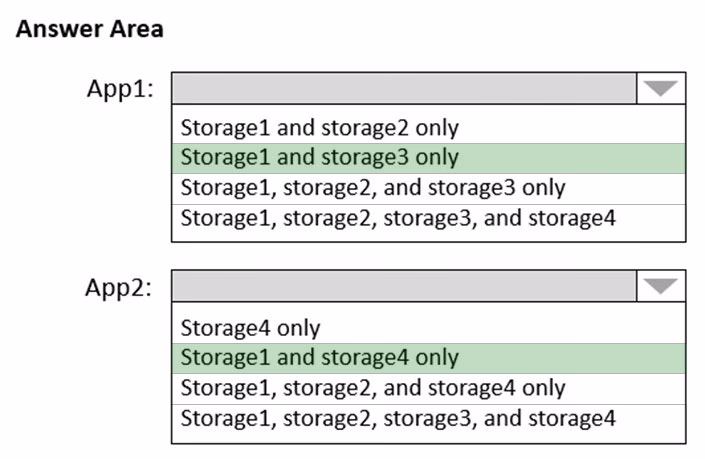Open the App1 dropdown arrow
Screen dimensions: 705x459
[661, 88]
